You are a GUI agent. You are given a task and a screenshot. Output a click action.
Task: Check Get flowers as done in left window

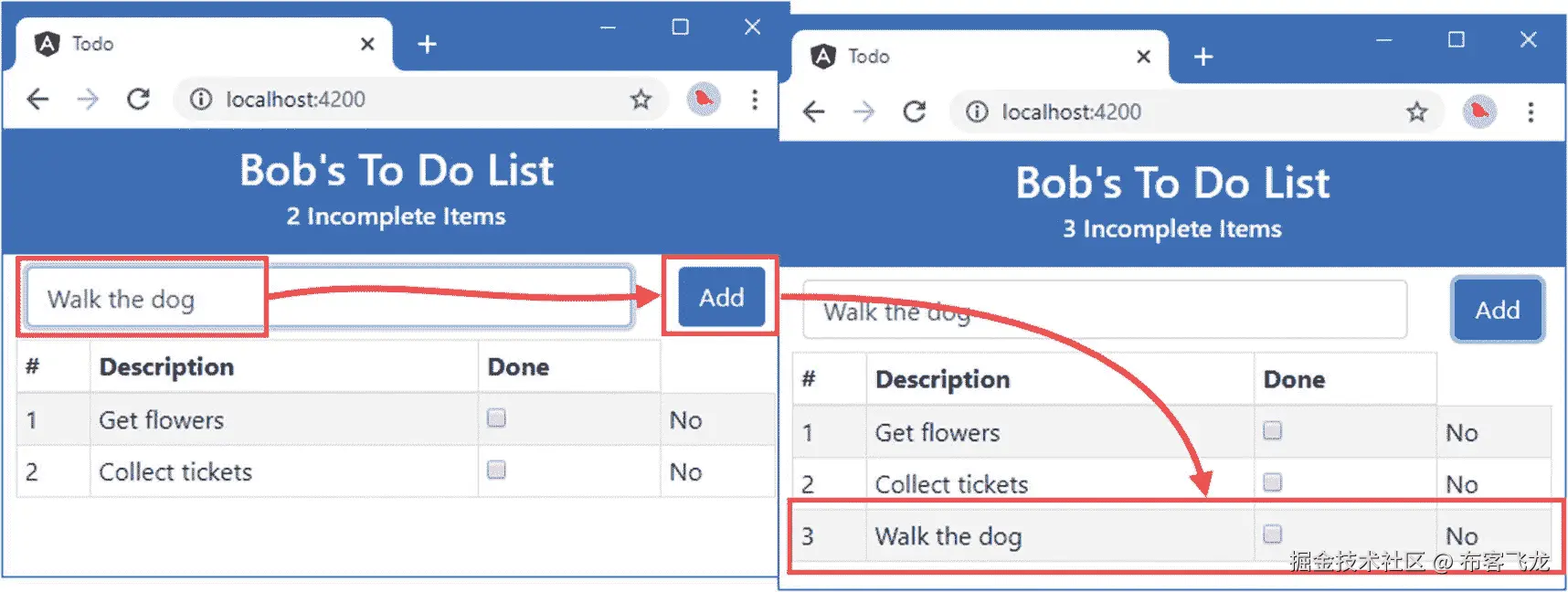pos(496,418)
